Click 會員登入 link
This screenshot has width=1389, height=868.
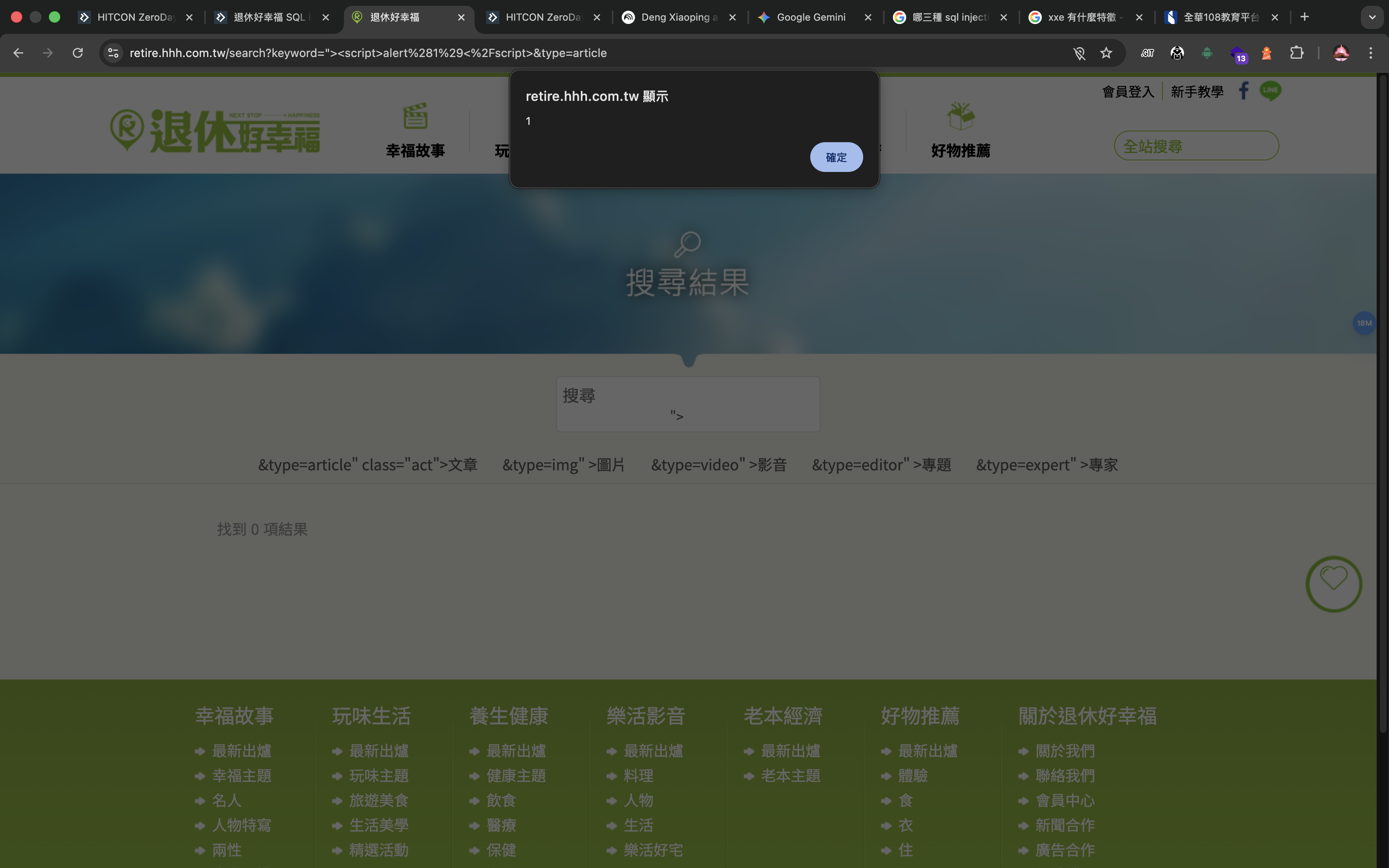click(x=1128, y=91)
